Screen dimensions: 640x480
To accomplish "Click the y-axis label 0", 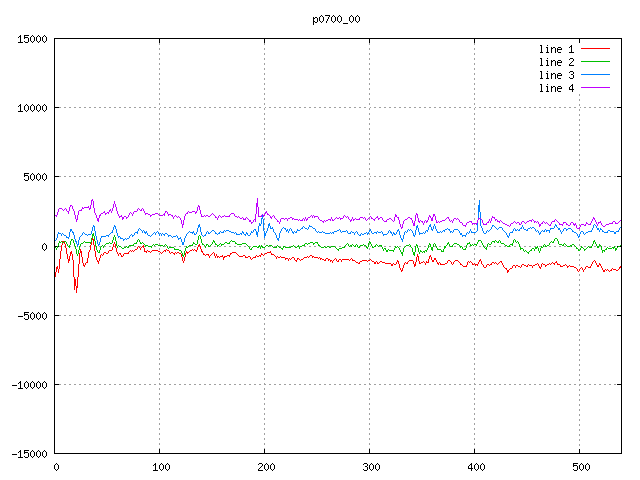I will pos(44,247).
